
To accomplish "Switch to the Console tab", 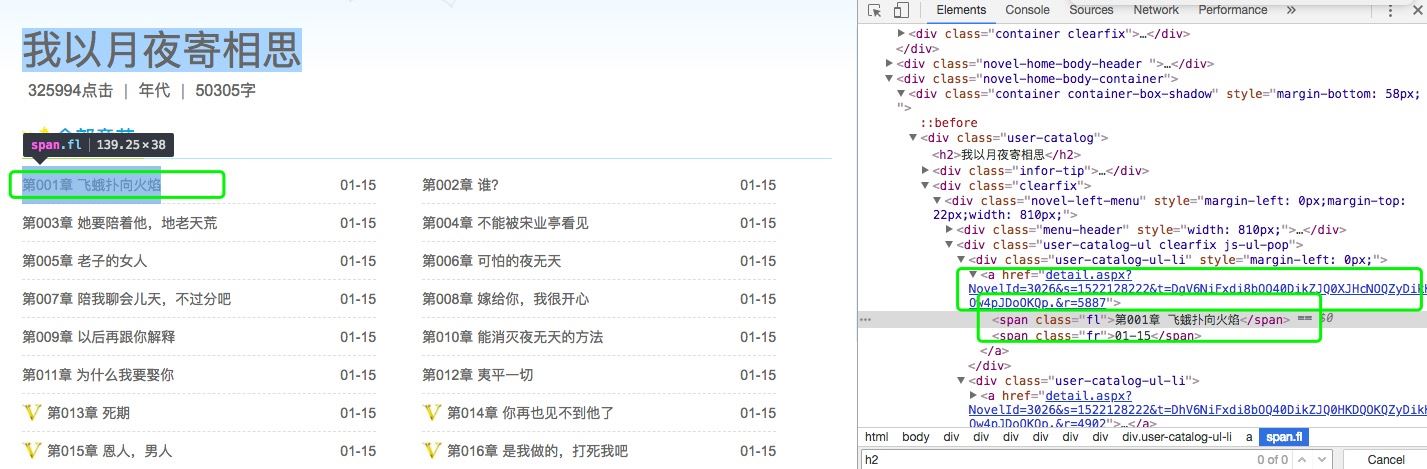I will pyautogui.click(x=1027, y=10).
